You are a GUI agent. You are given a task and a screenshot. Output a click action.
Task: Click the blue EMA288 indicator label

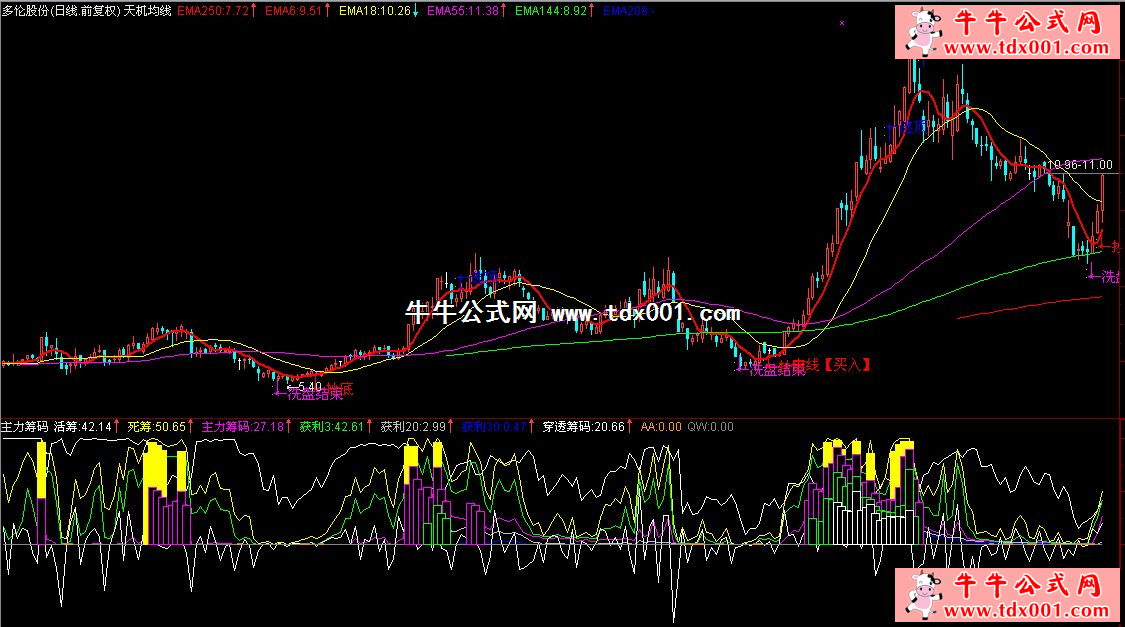[x=628, y=11]
